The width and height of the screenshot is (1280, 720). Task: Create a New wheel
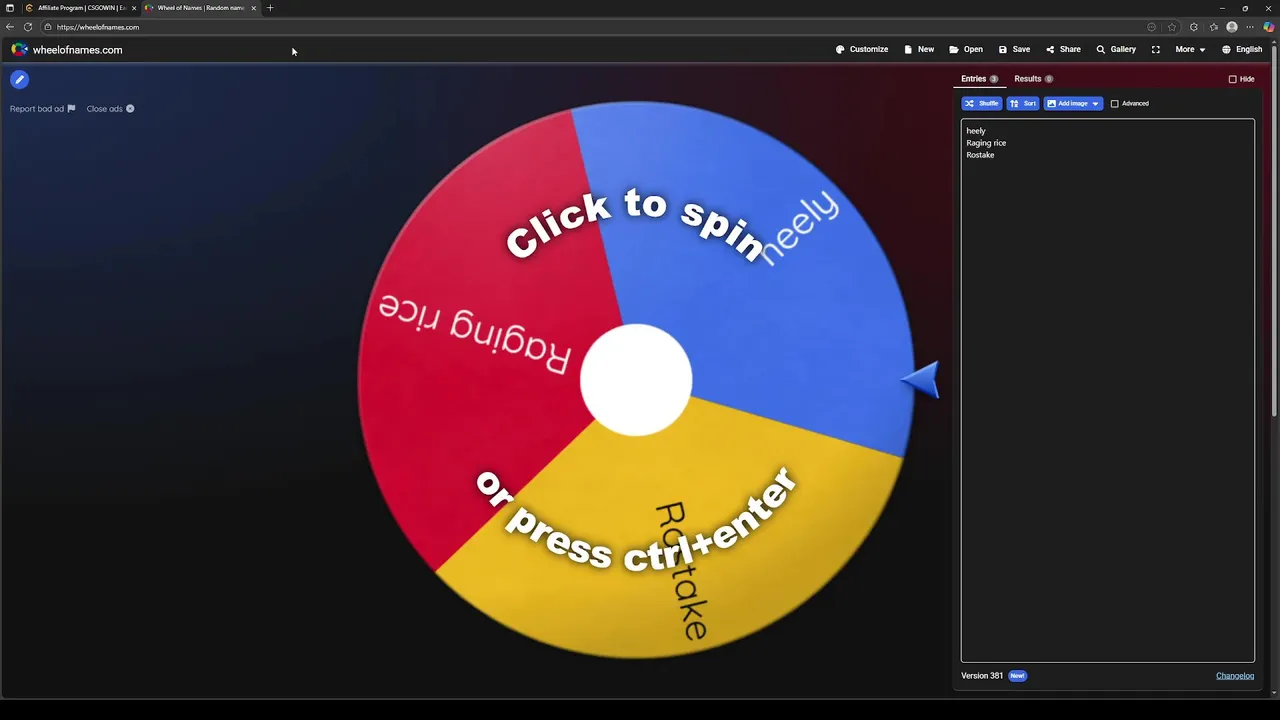pos(919,49)
